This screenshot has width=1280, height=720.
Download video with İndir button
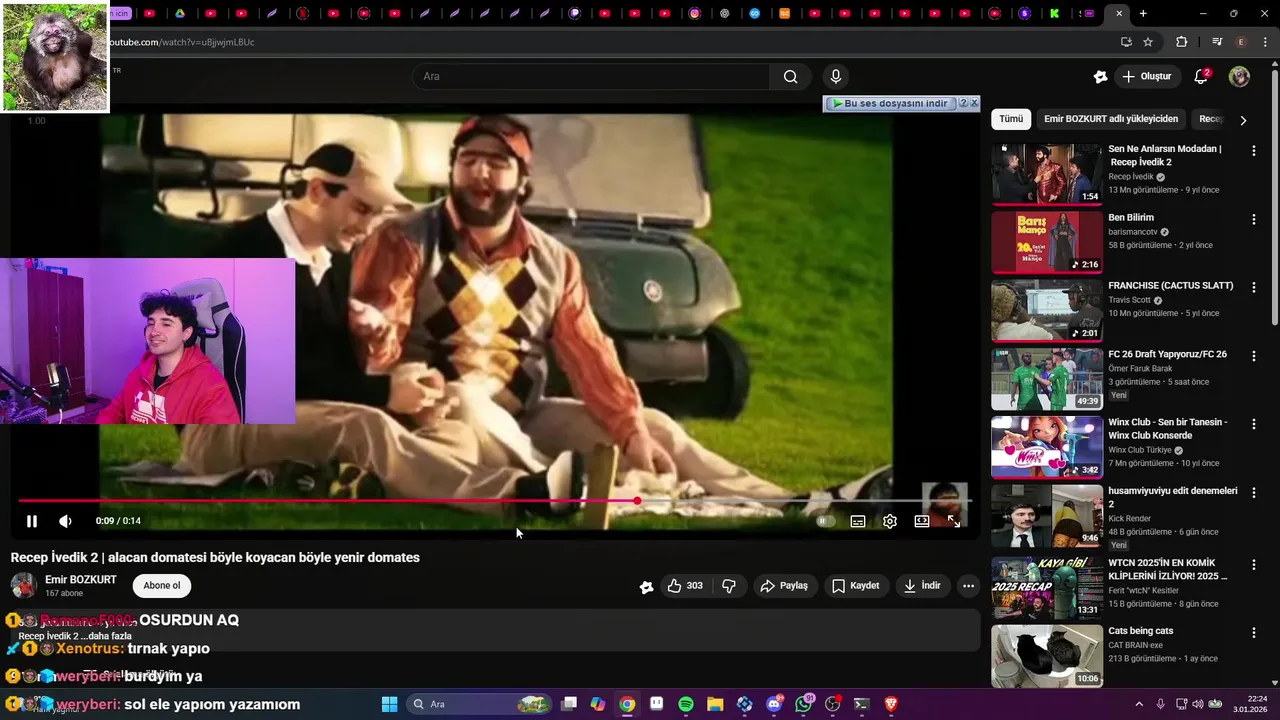click(922, 586)
